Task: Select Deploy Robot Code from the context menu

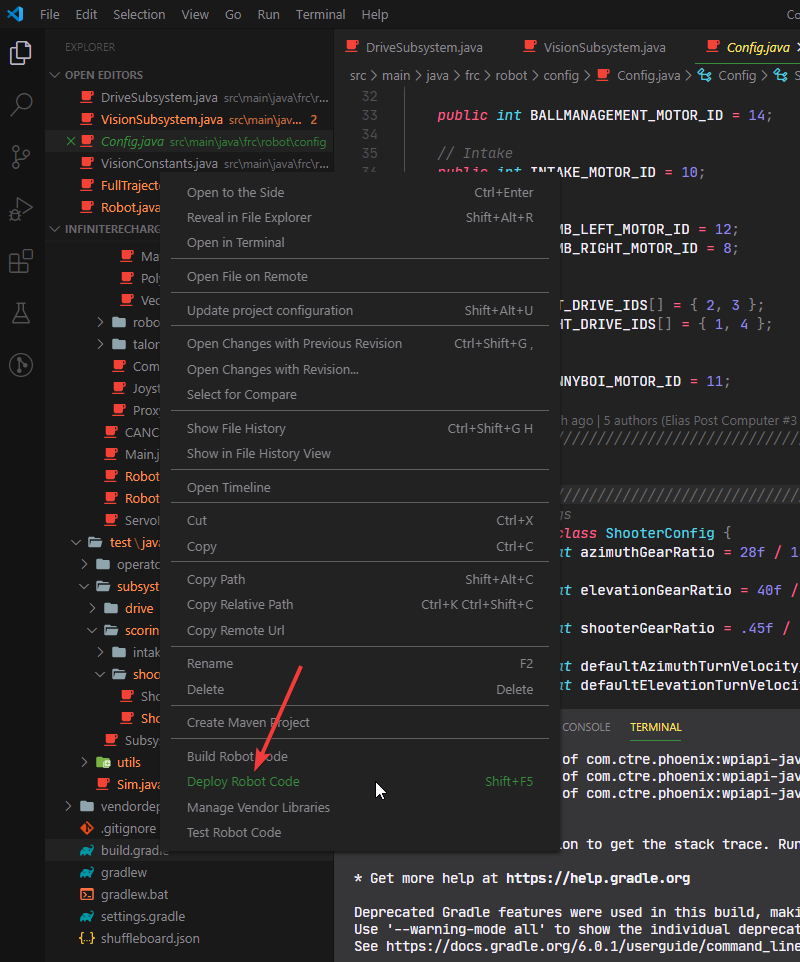Action: coord(245,781)
